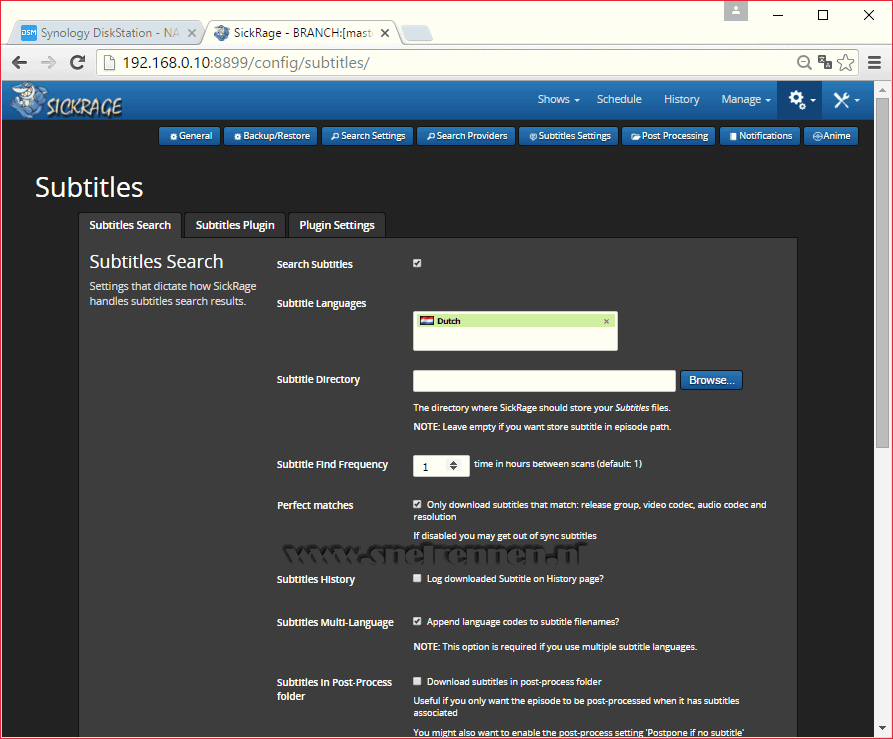Image resolution: width=893 pixels, height=739 pixels.
Task: Open General configuration
Action: 190,136
